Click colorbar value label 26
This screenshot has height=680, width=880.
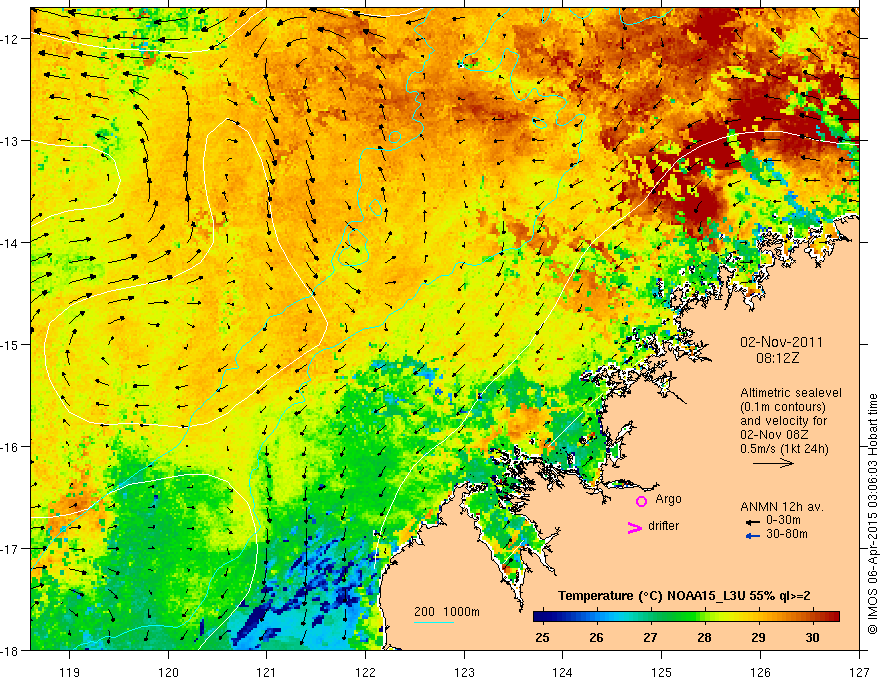tap(596, 637)
